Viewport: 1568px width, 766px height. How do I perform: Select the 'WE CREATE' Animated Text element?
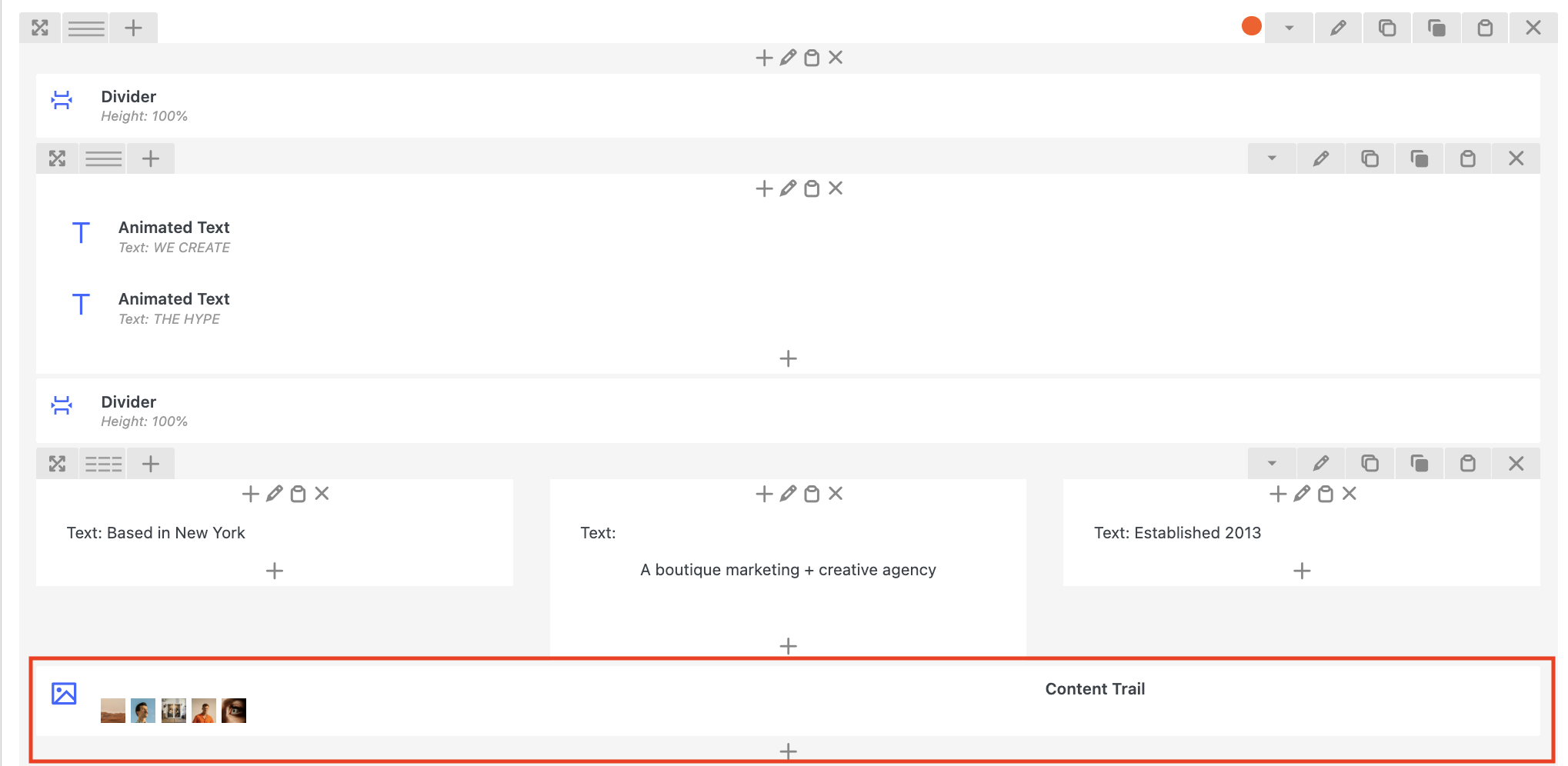(x=174, y=236)
